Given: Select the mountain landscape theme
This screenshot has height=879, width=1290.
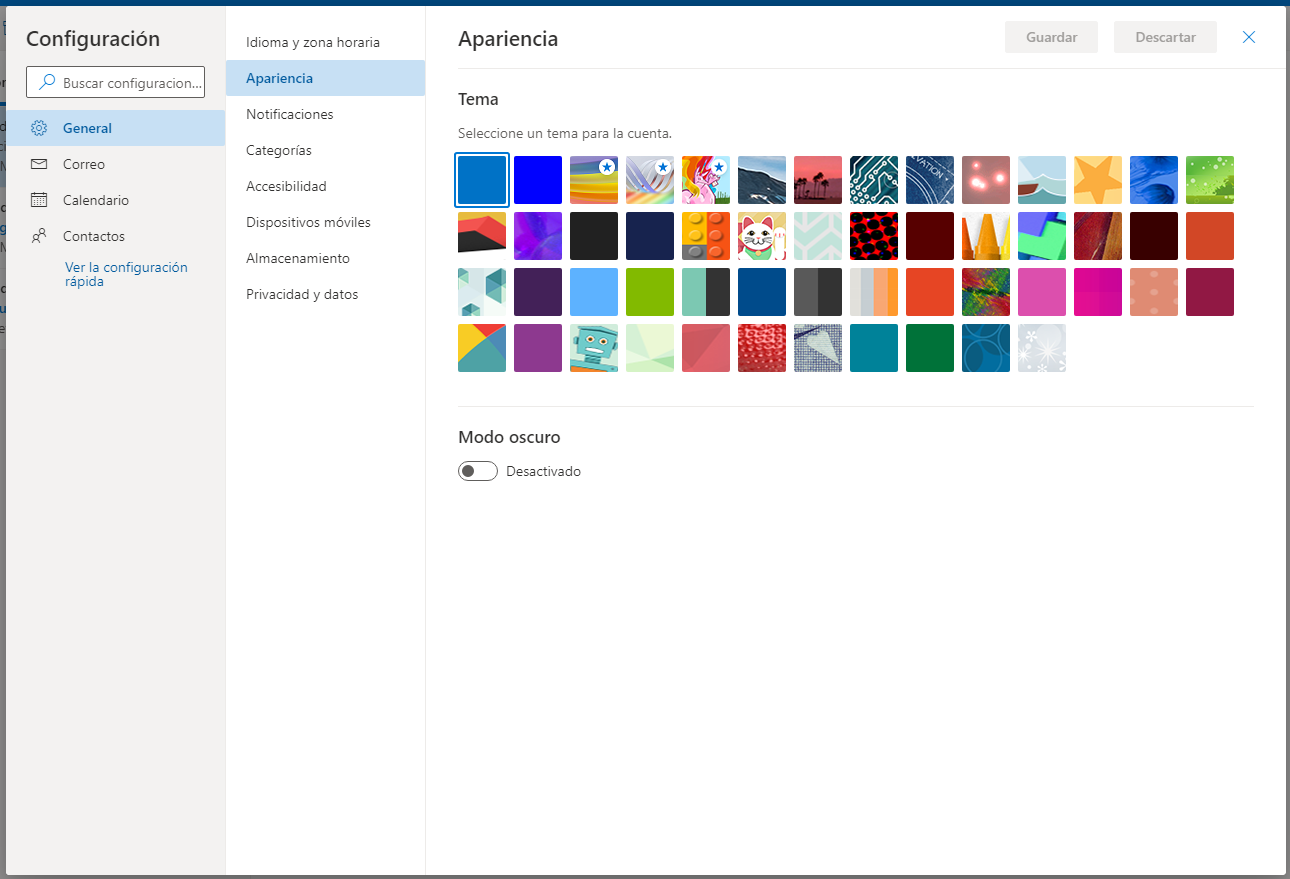Looking at the screenshot, I should pos(762,180).
